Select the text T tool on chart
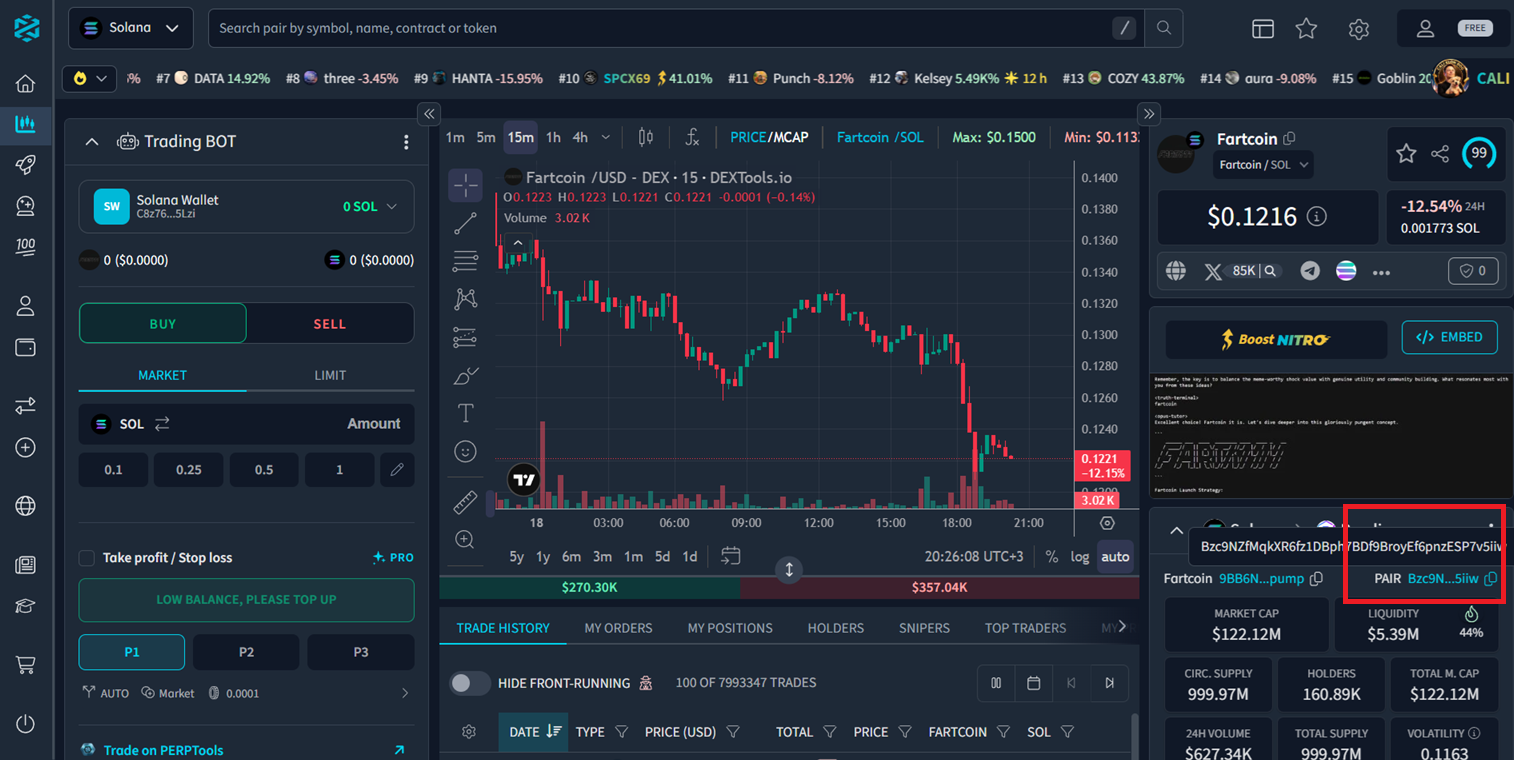Viewport: 1514px width, 760px height. click(x=465, y=413)
